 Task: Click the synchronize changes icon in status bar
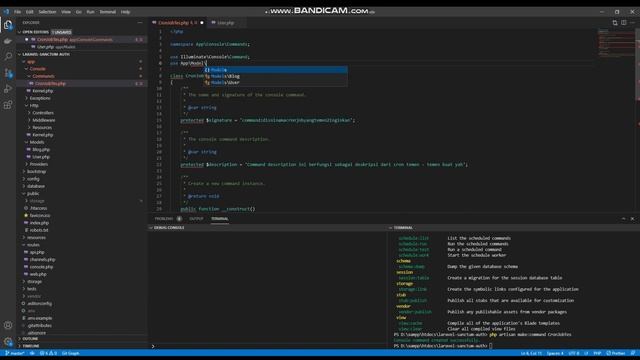tap(32, 353)
